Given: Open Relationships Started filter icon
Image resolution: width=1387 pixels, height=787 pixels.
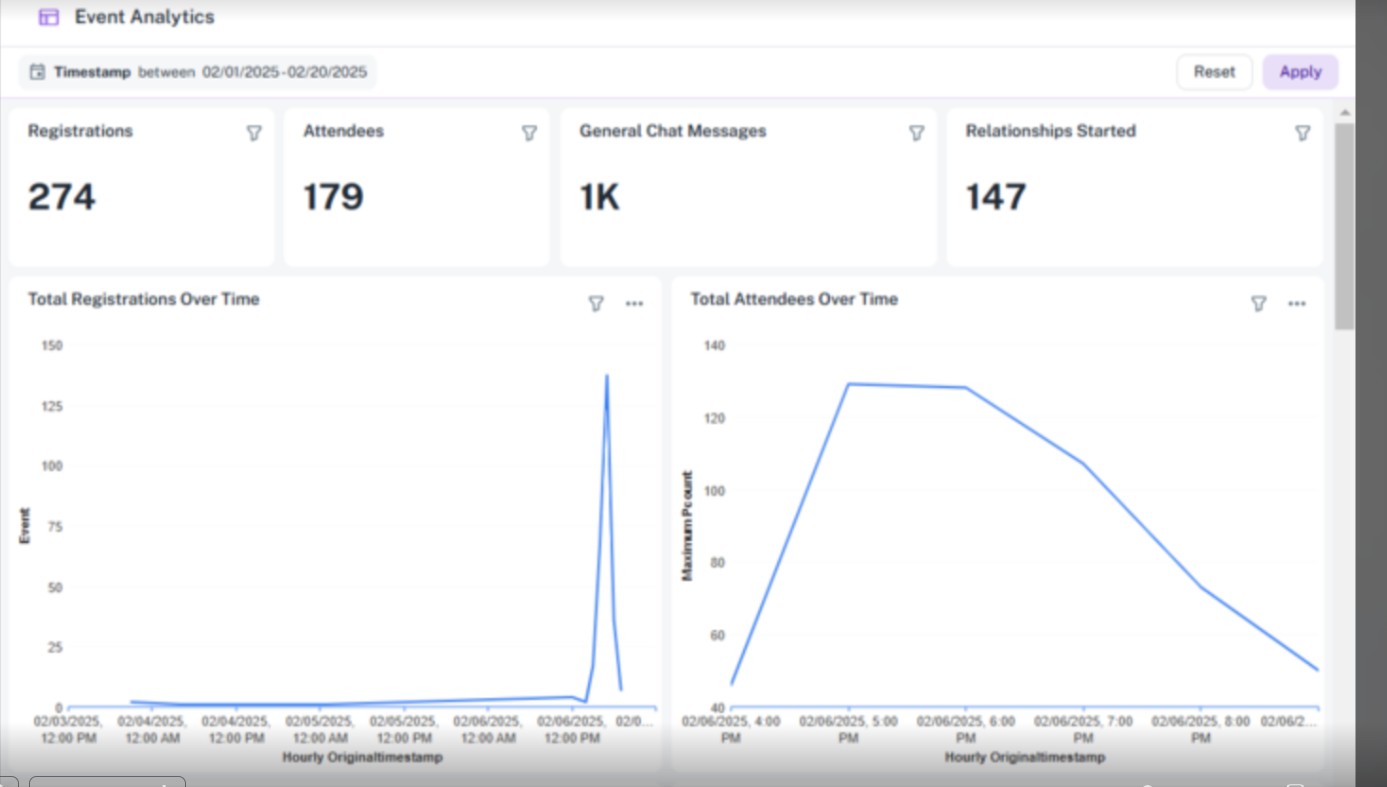Looking at the screenshot, I should click(x=1302, y=133).
